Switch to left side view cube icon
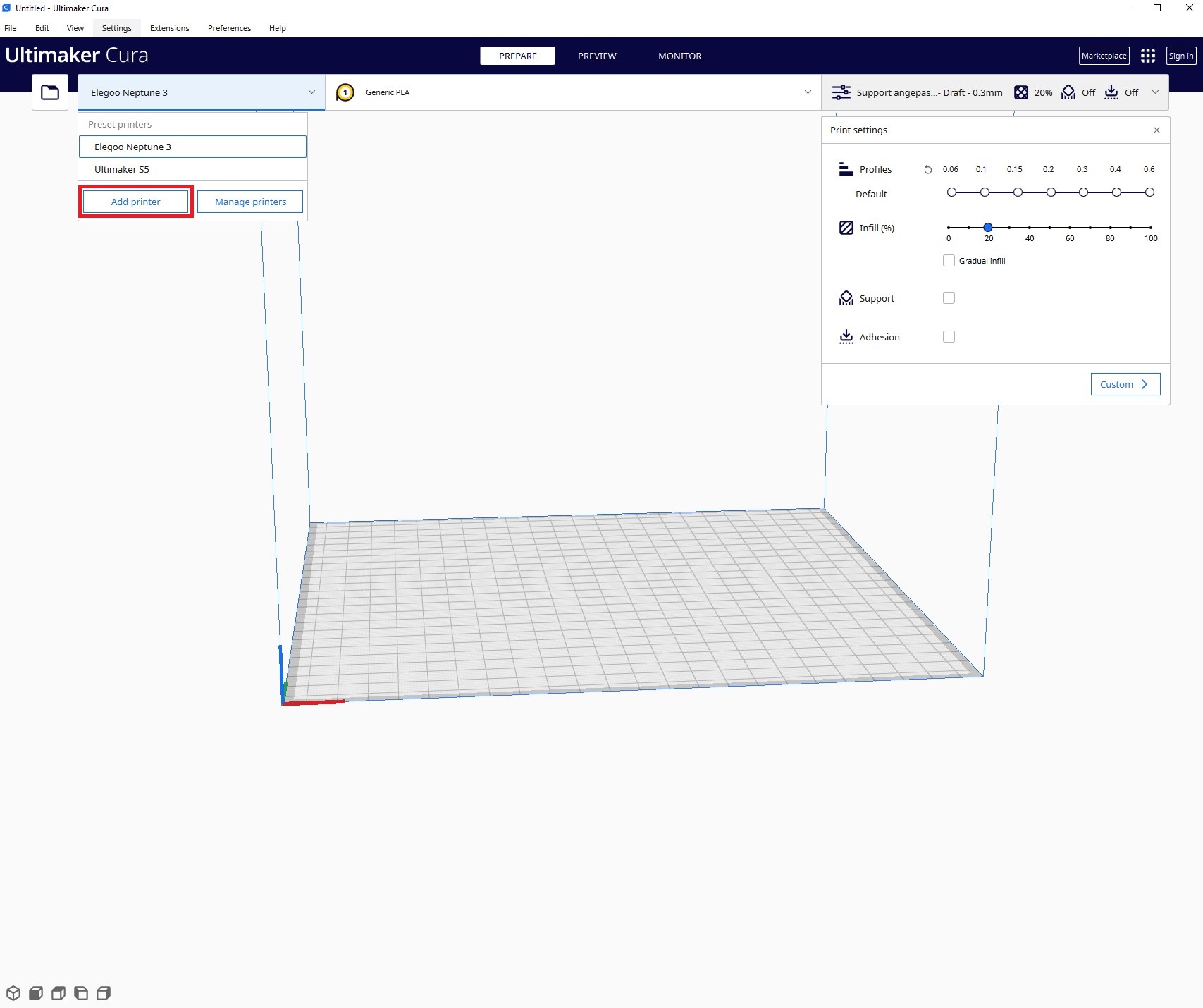The height and width of the screenshot is (1008, 1203). click(81, 993)
